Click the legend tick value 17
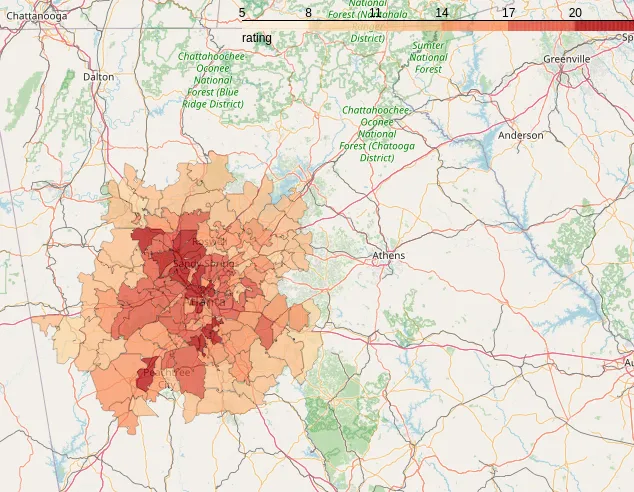 click(x=508, y=13)
